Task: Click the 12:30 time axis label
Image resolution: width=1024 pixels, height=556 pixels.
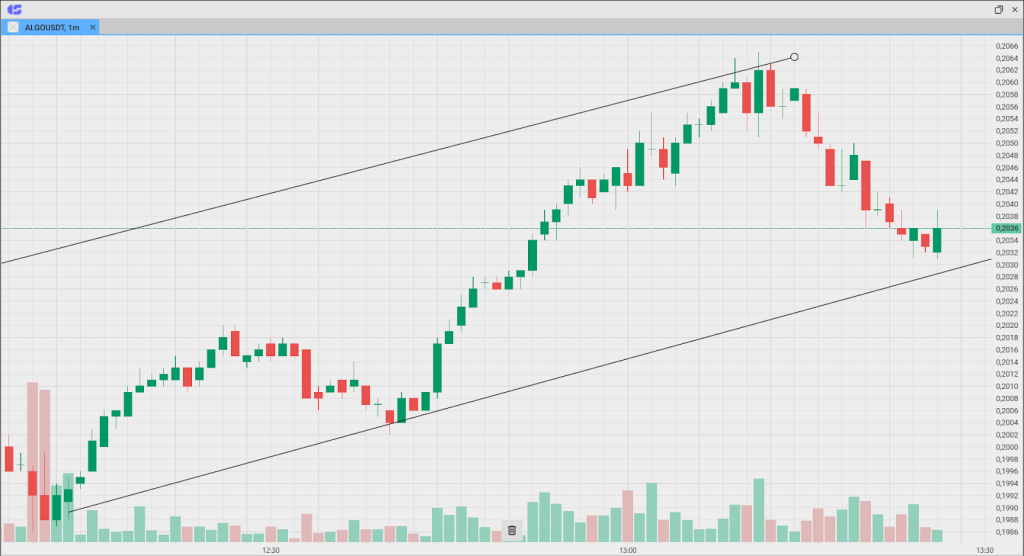Action: coord(270,549)
